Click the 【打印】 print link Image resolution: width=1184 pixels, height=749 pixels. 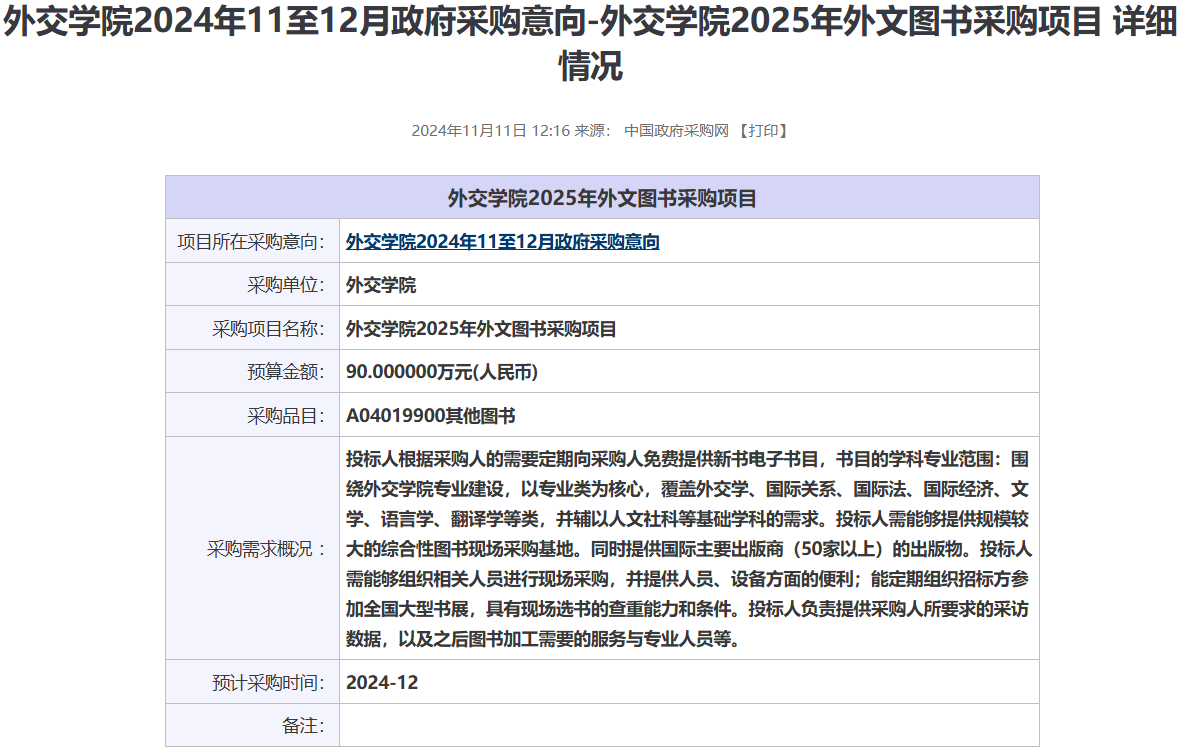(x=763, y=131)
